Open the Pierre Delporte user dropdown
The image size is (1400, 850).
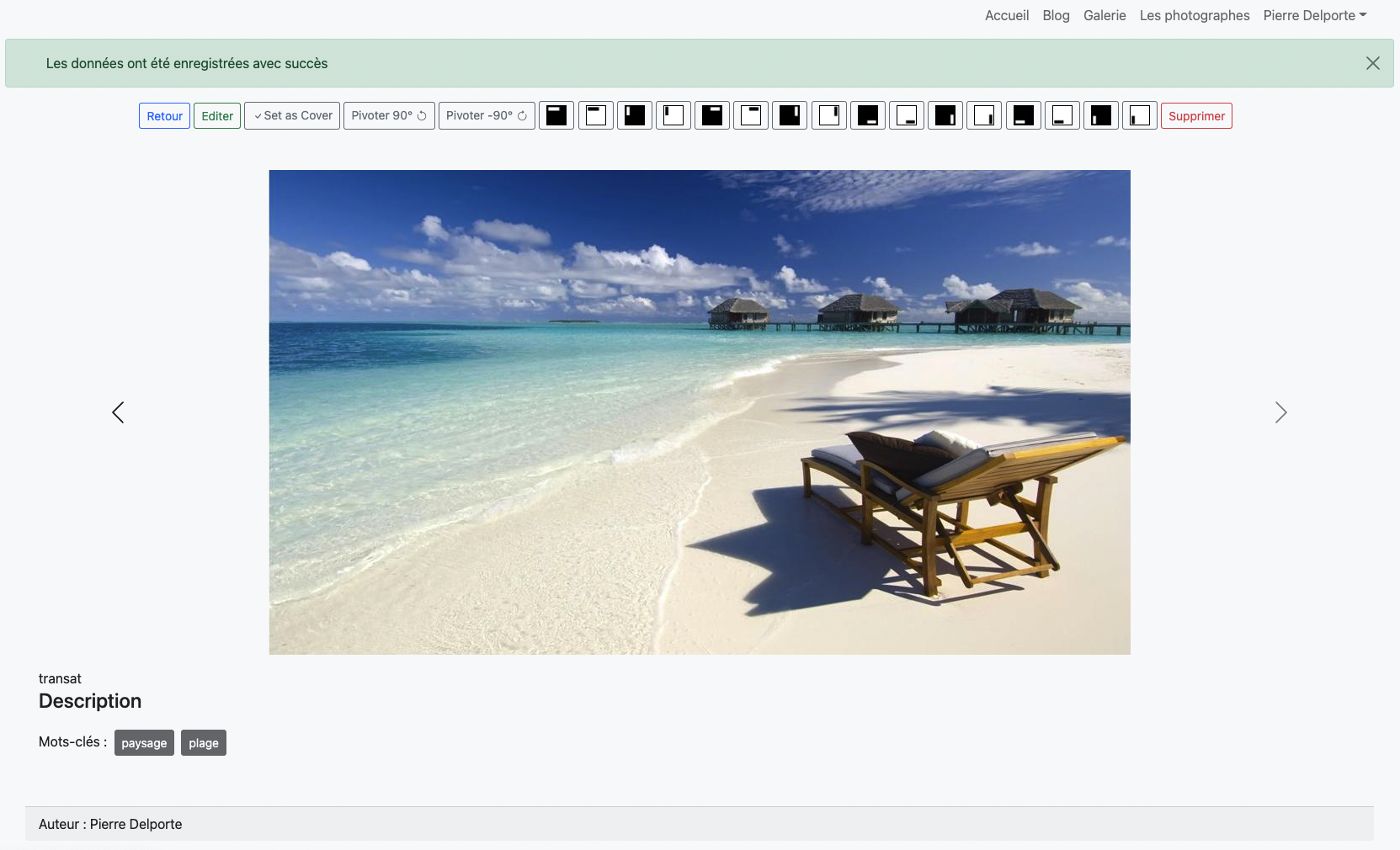1314,15
